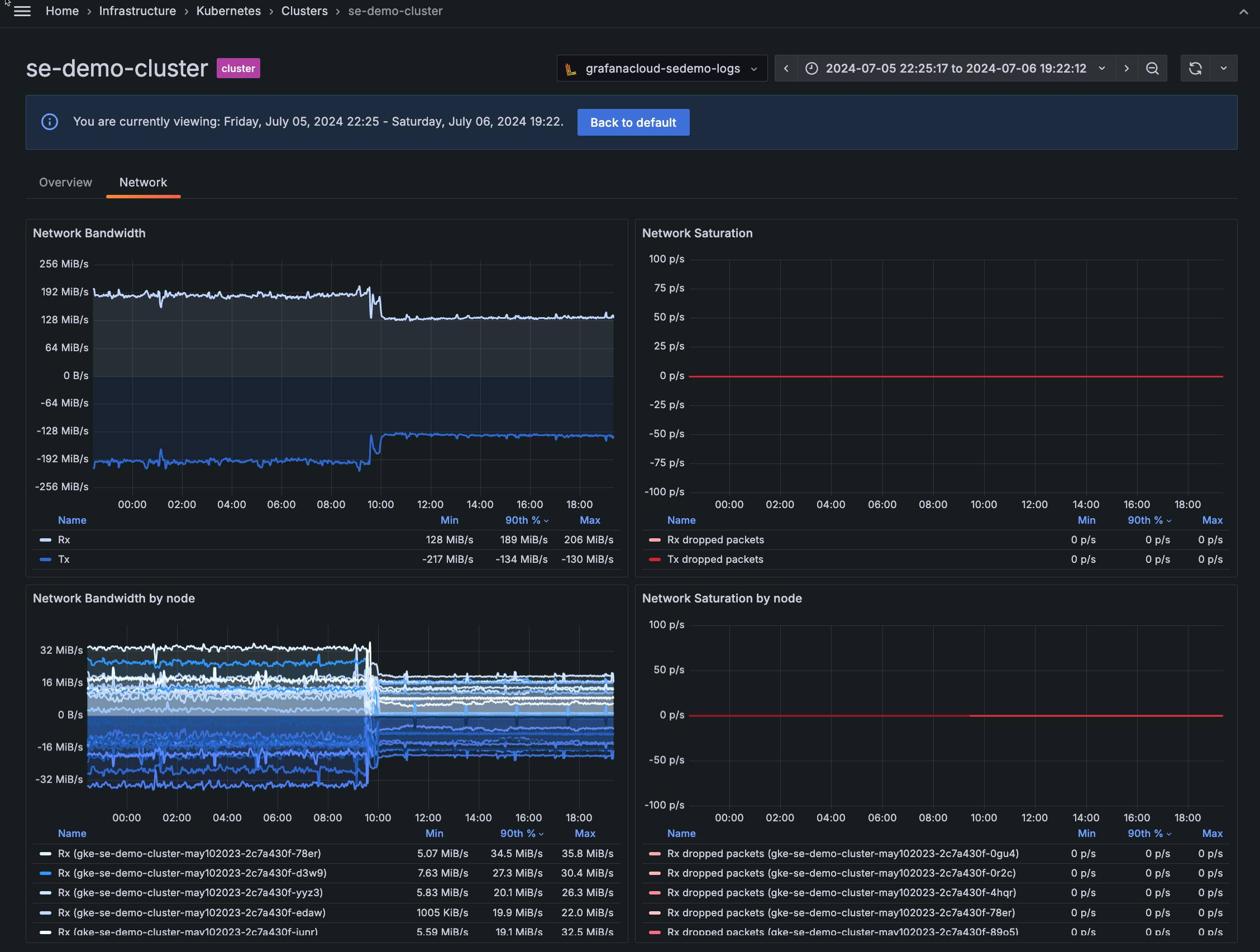Image resolution: width=1260 pixels, height=952 pixels.
Task: Switch to the Overview tab
Action: click(x=65, y=182)
